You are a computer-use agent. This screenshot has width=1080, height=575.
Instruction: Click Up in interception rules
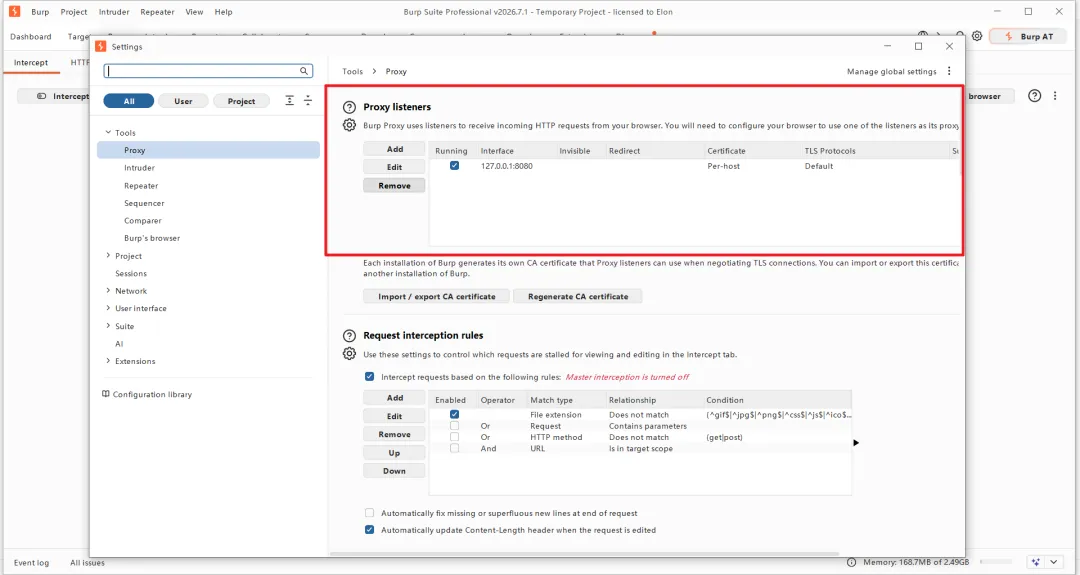tap(395, 453)
